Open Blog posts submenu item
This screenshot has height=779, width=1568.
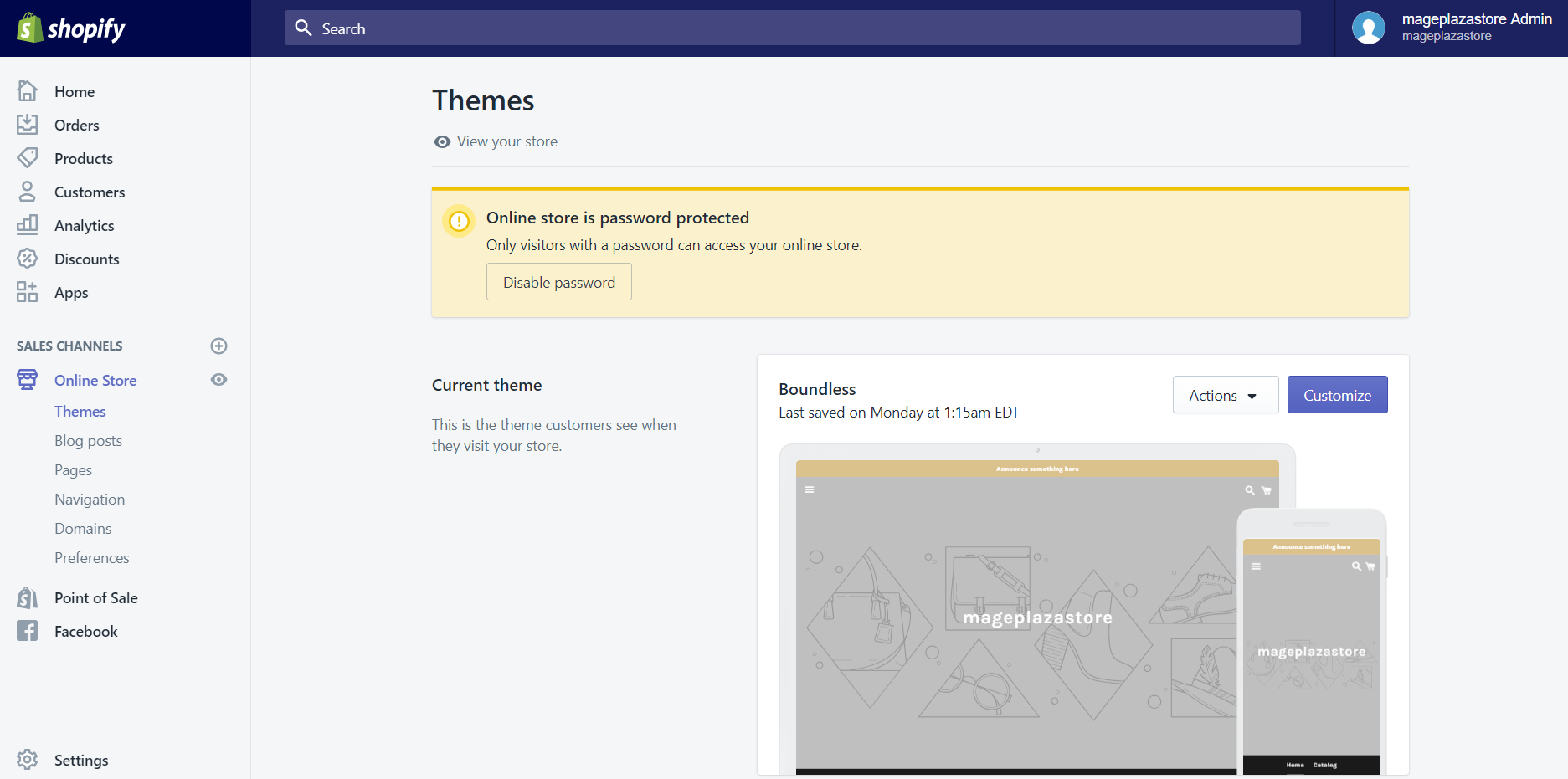pyautogui.click(x=88, y=440)
